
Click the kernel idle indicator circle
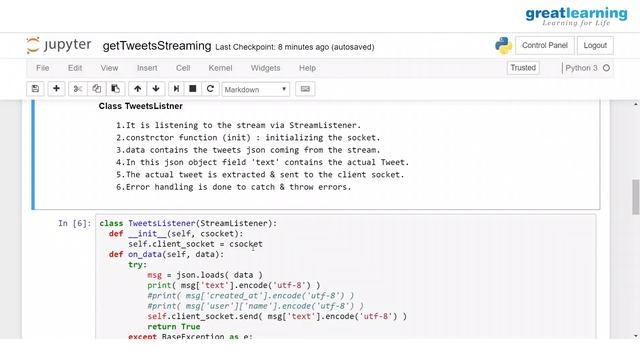607,68
